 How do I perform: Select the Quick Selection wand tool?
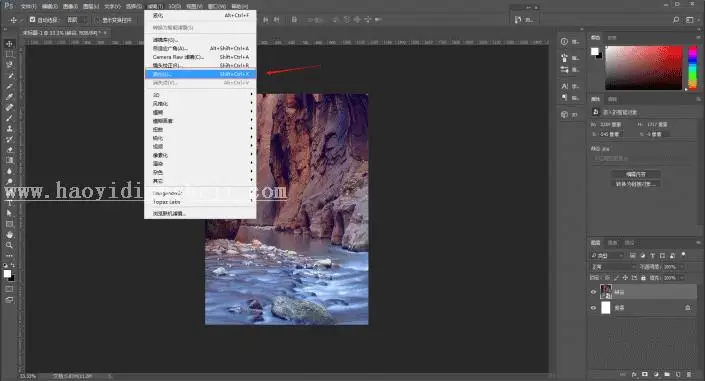(x=9, y=76)
